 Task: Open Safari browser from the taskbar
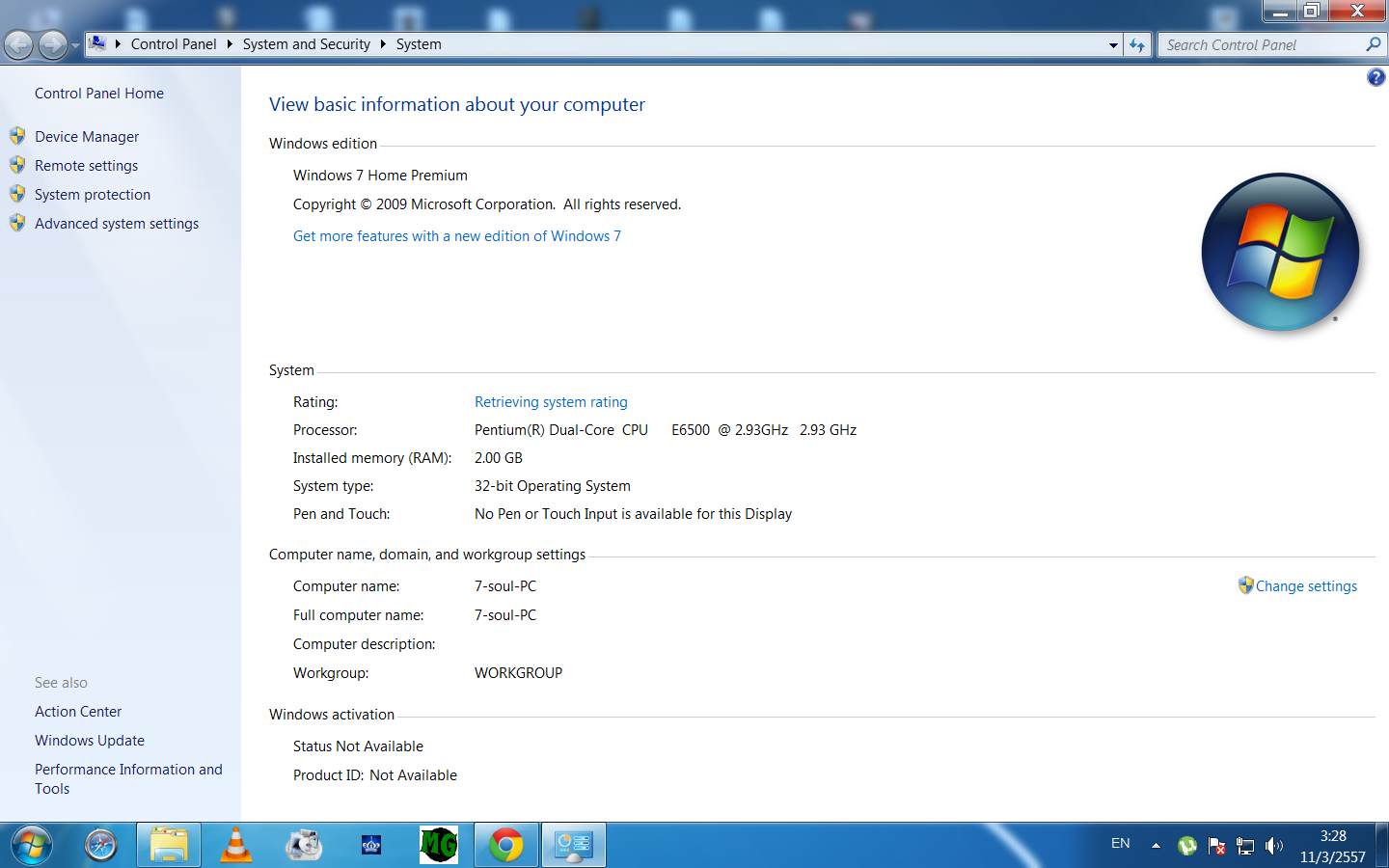[101, 846]
